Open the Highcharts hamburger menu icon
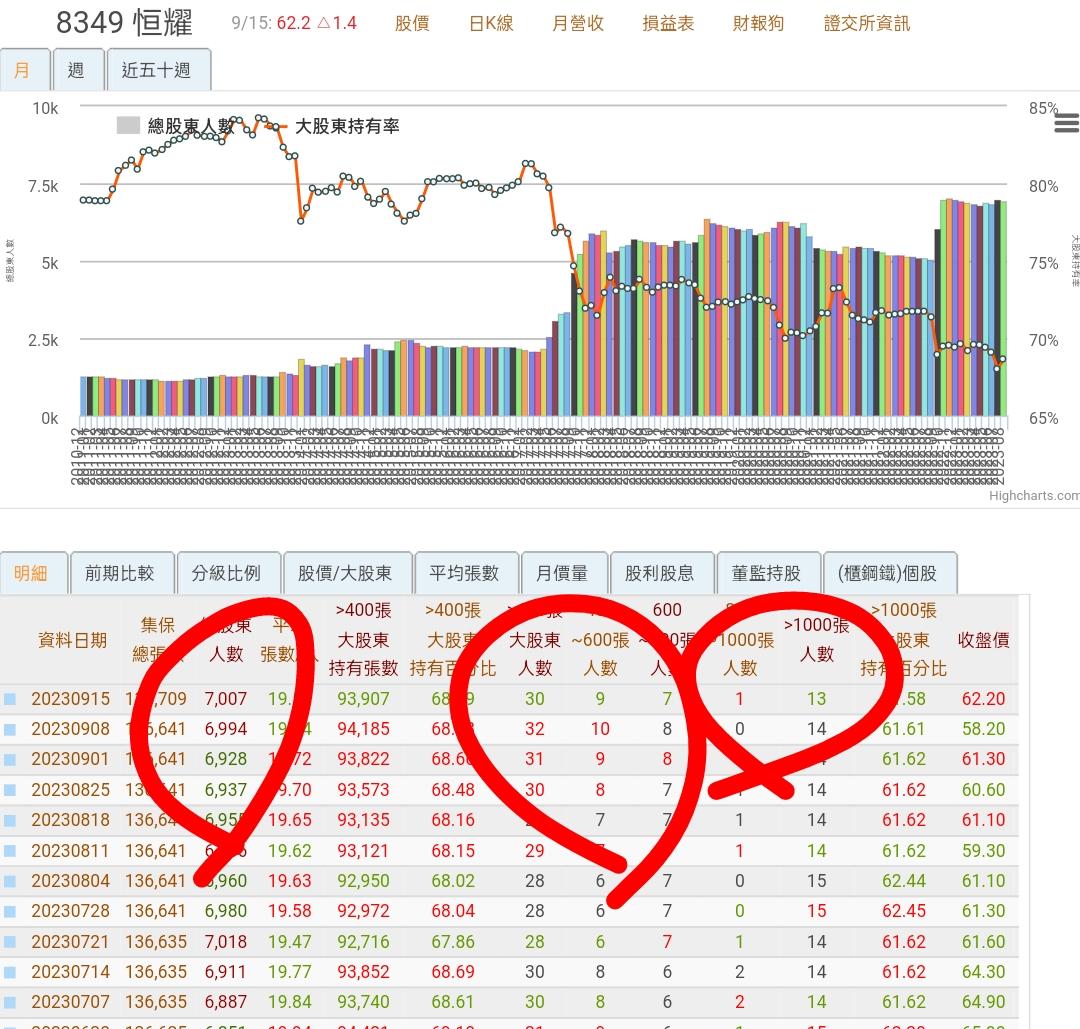1080x1029 pixels. 1066,123
